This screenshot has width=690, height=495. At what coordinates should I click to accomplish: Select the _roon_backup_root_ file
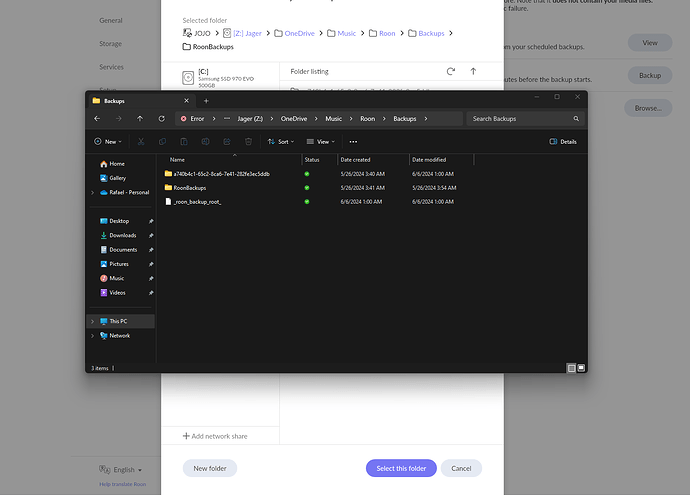click(x=197, y=202)
